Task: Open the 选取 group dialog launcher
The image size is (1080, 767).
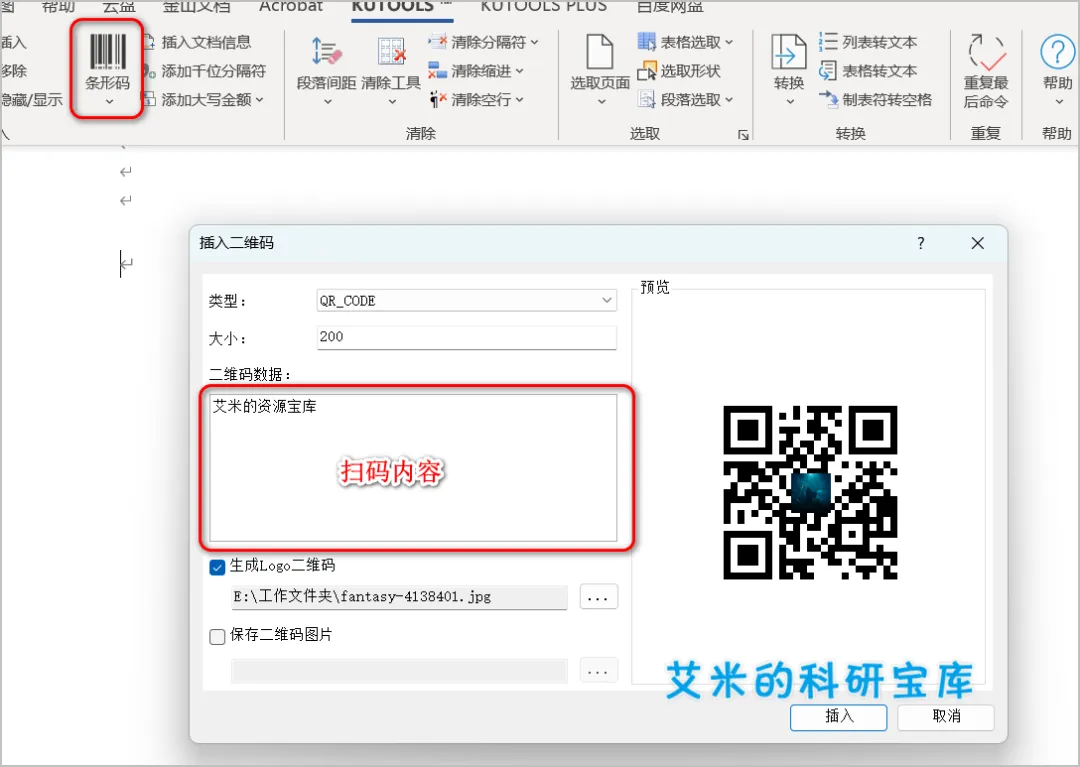Action: pyautogui.click(x=744, y=135)
